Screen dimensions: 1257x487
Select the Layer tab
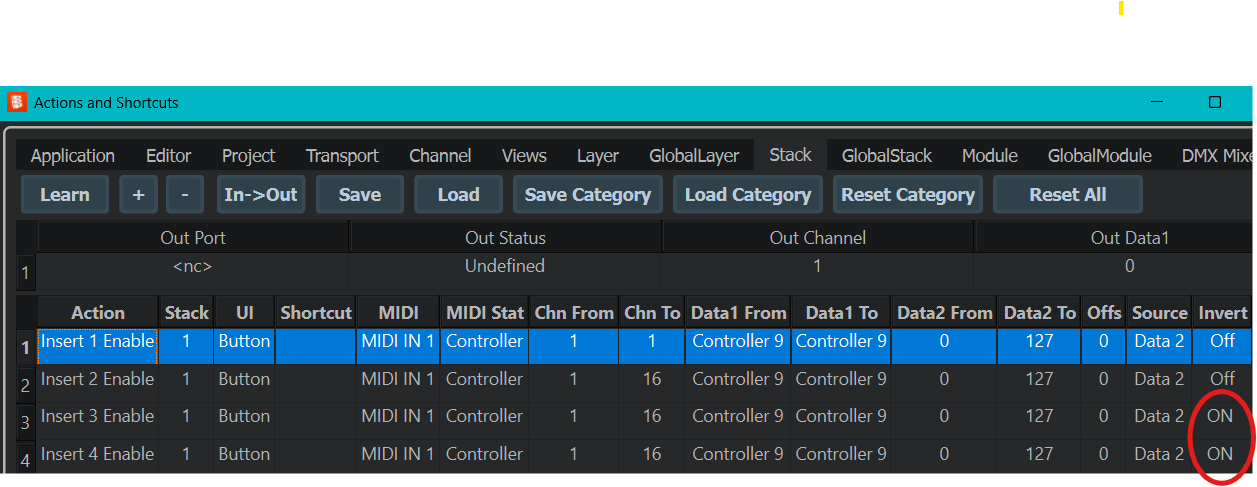[598, 156]
